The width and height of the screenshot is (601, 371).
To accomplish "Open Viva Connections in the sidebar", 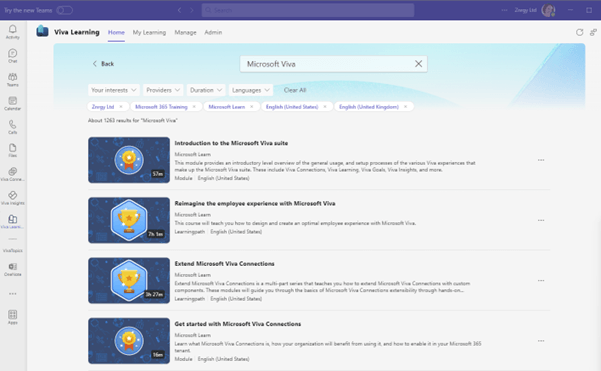I will [13, 174].
